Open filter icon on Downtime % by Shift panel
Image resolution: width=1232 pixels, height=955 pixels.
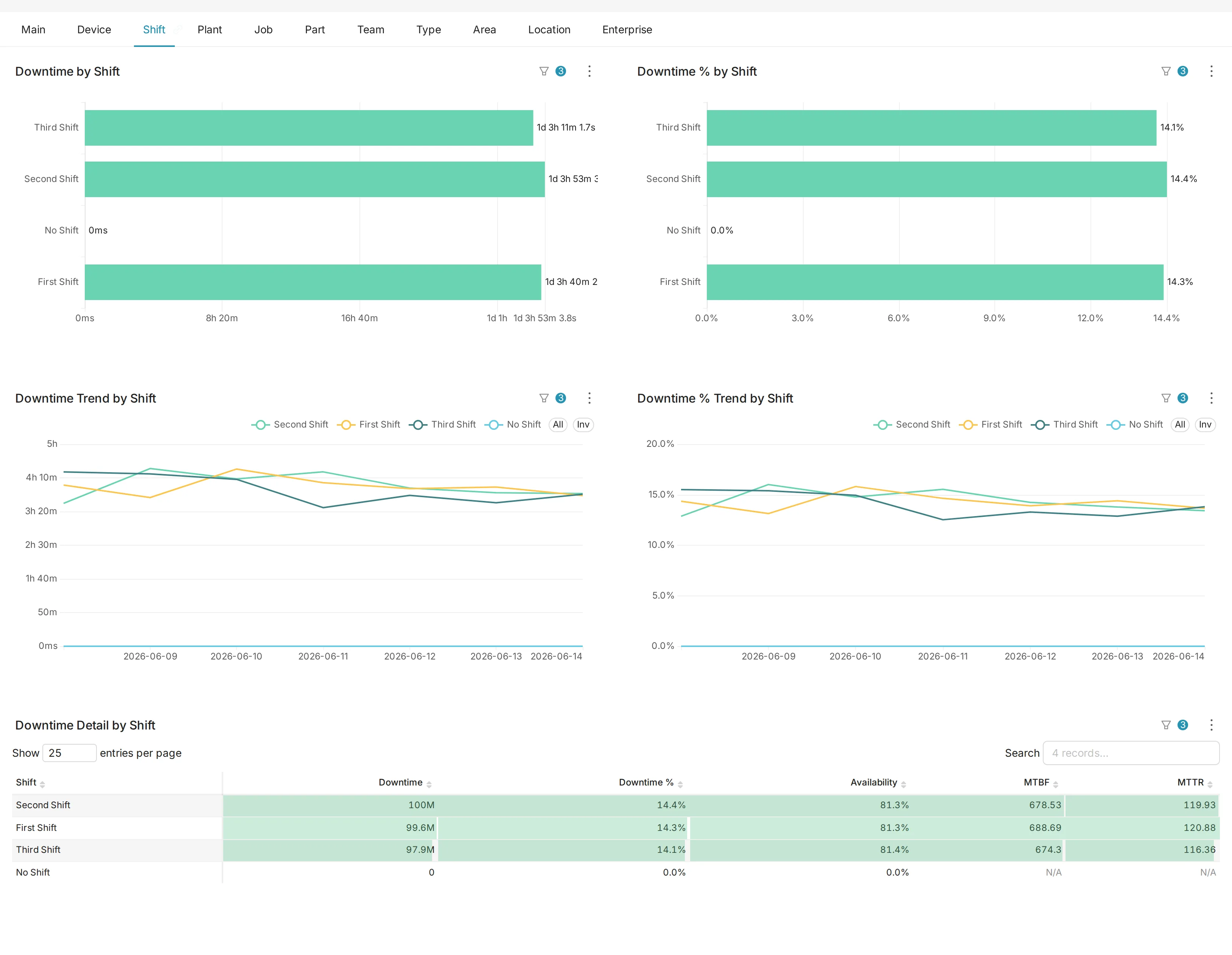click(x=1166, y=71)
